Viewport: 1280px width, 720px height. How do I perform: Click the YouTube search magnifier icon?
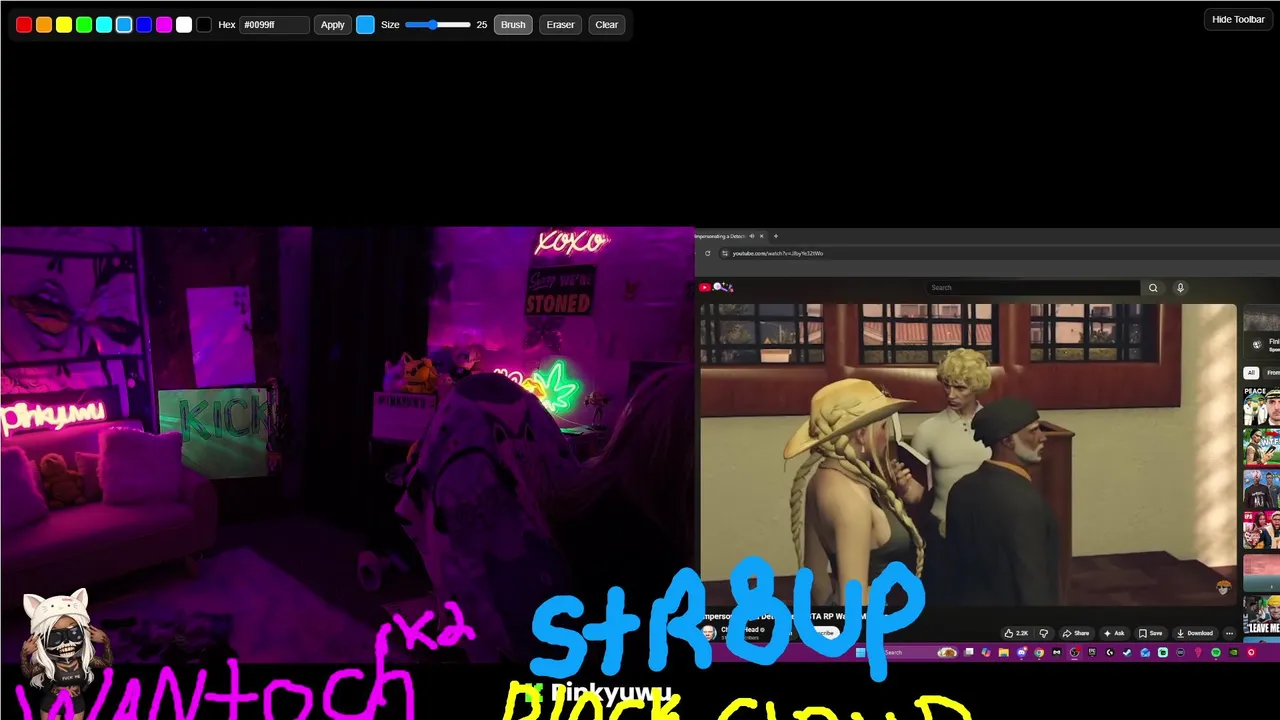[x=1153, y=287]
